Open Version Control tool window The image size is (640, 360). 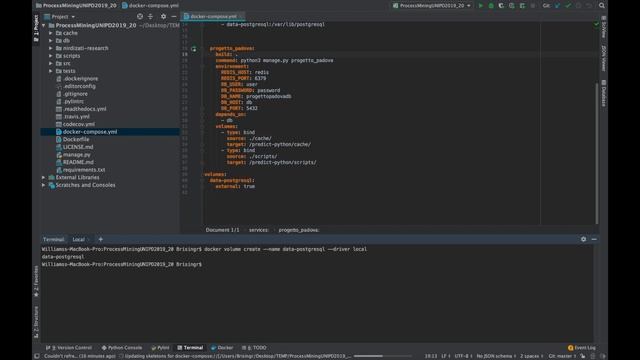[x=69, y=348]
